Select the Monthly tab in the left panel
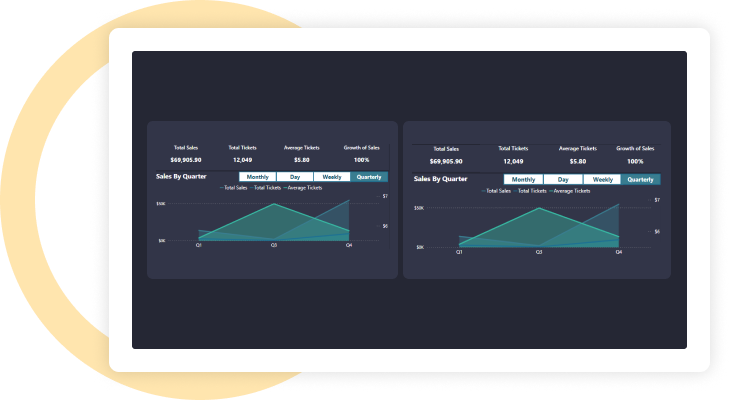This screenshot has height=400, width=738. pos(257,177)
